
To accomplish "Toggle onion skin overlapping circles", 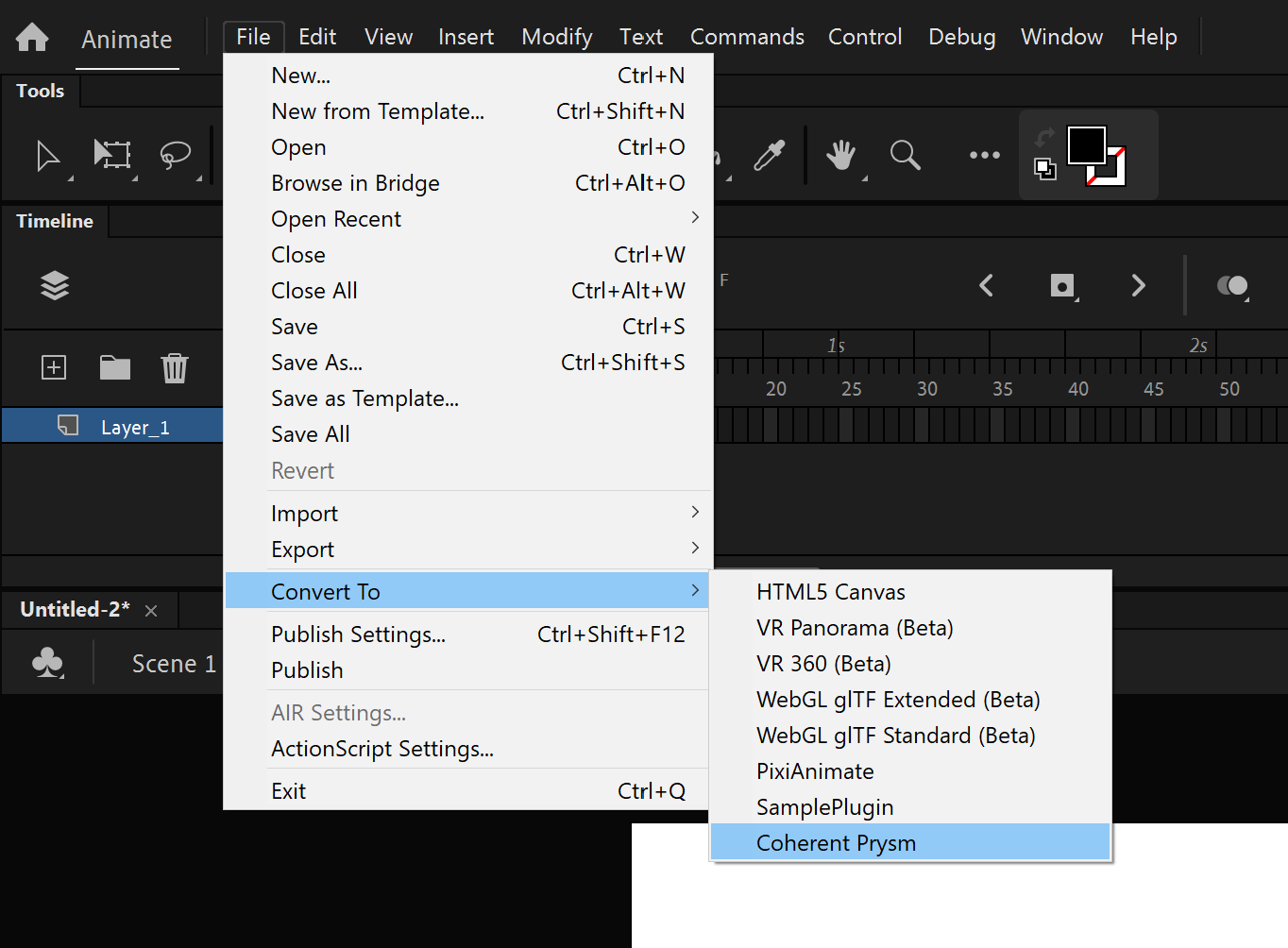I will coord(1232,285).
